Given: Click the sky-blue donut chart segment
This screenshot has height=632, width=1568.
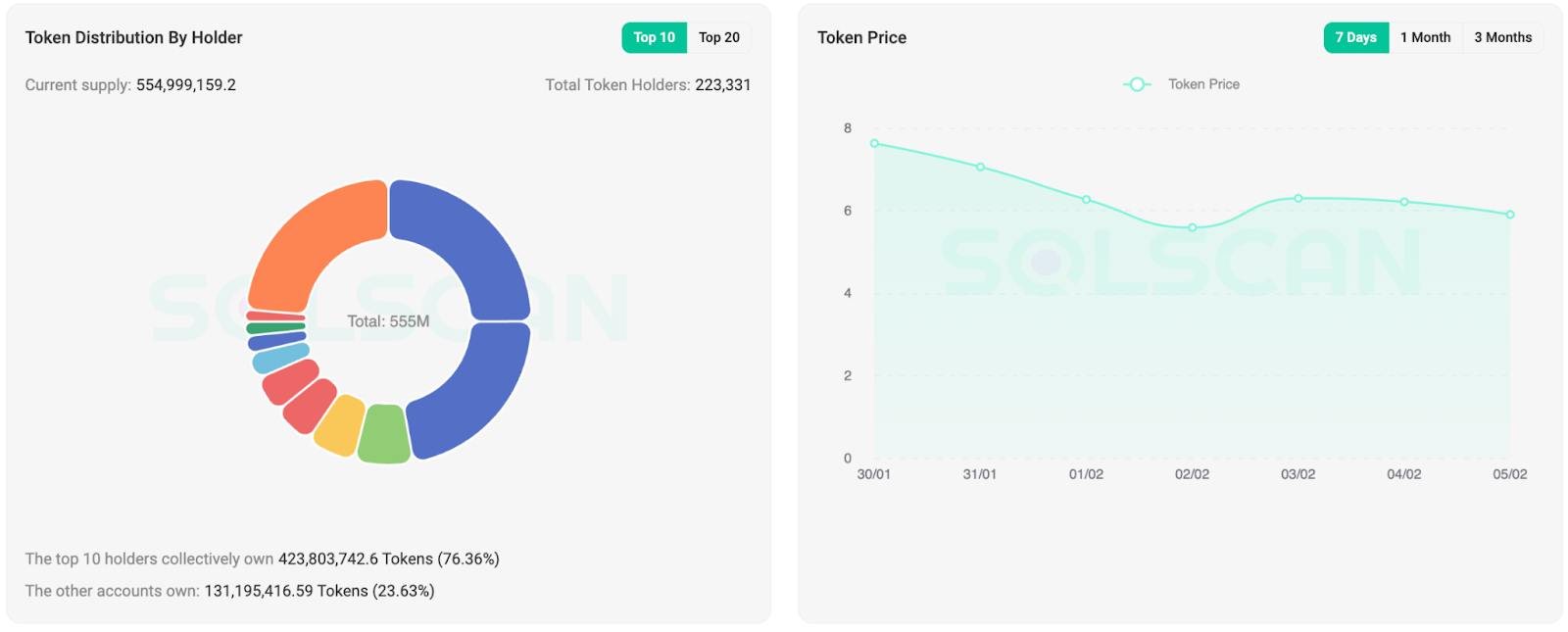Looking at the screenshot, I should click(280, 359).
